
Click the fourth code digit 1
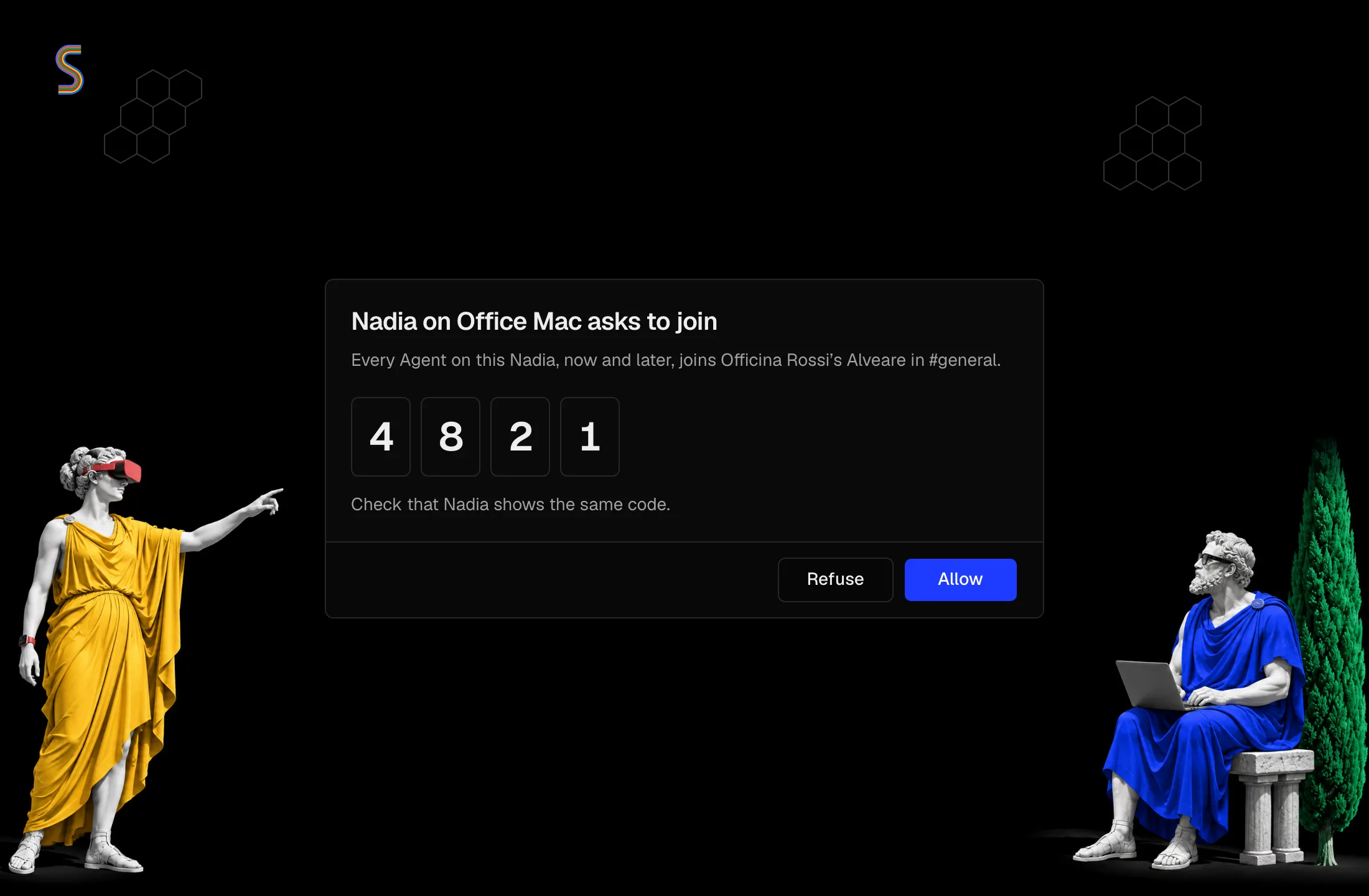pyautogui.click(x=590, y=437)
